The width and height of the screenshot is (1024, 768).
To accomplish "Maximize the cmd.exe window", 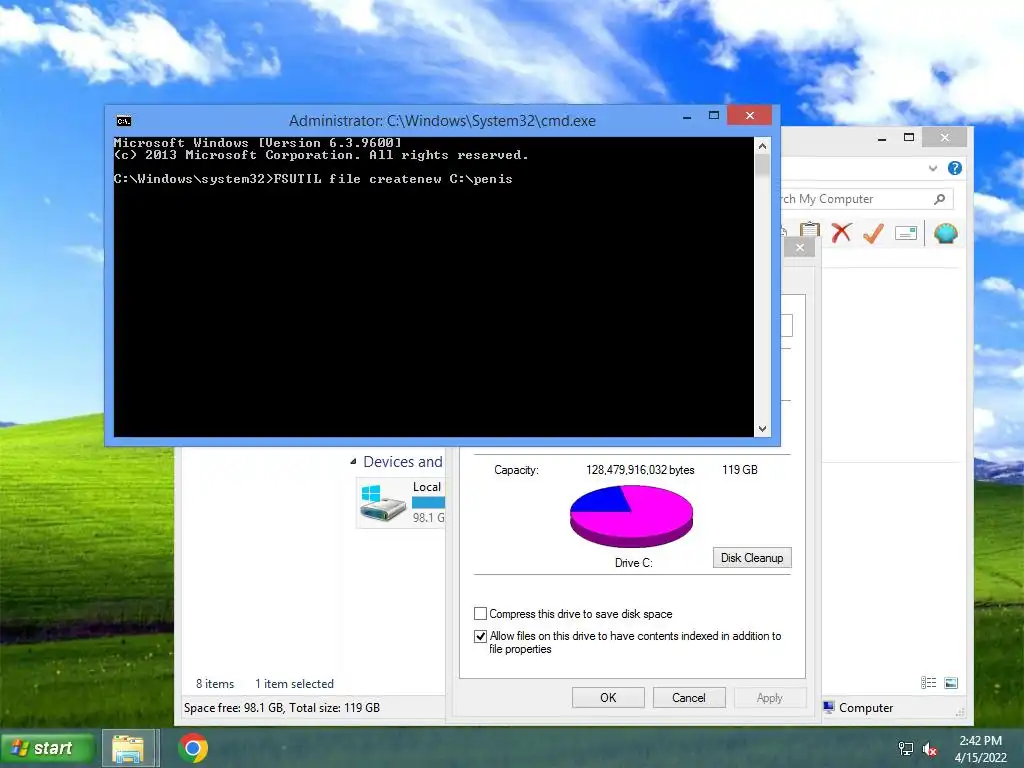I will [713, 116].
